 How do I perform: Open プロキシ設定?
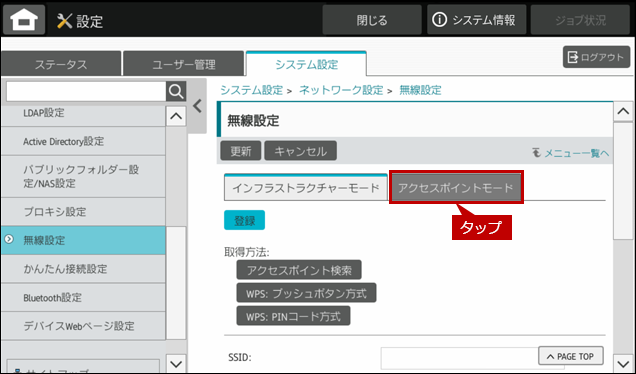pyautogui.click(x=83, y=212)
